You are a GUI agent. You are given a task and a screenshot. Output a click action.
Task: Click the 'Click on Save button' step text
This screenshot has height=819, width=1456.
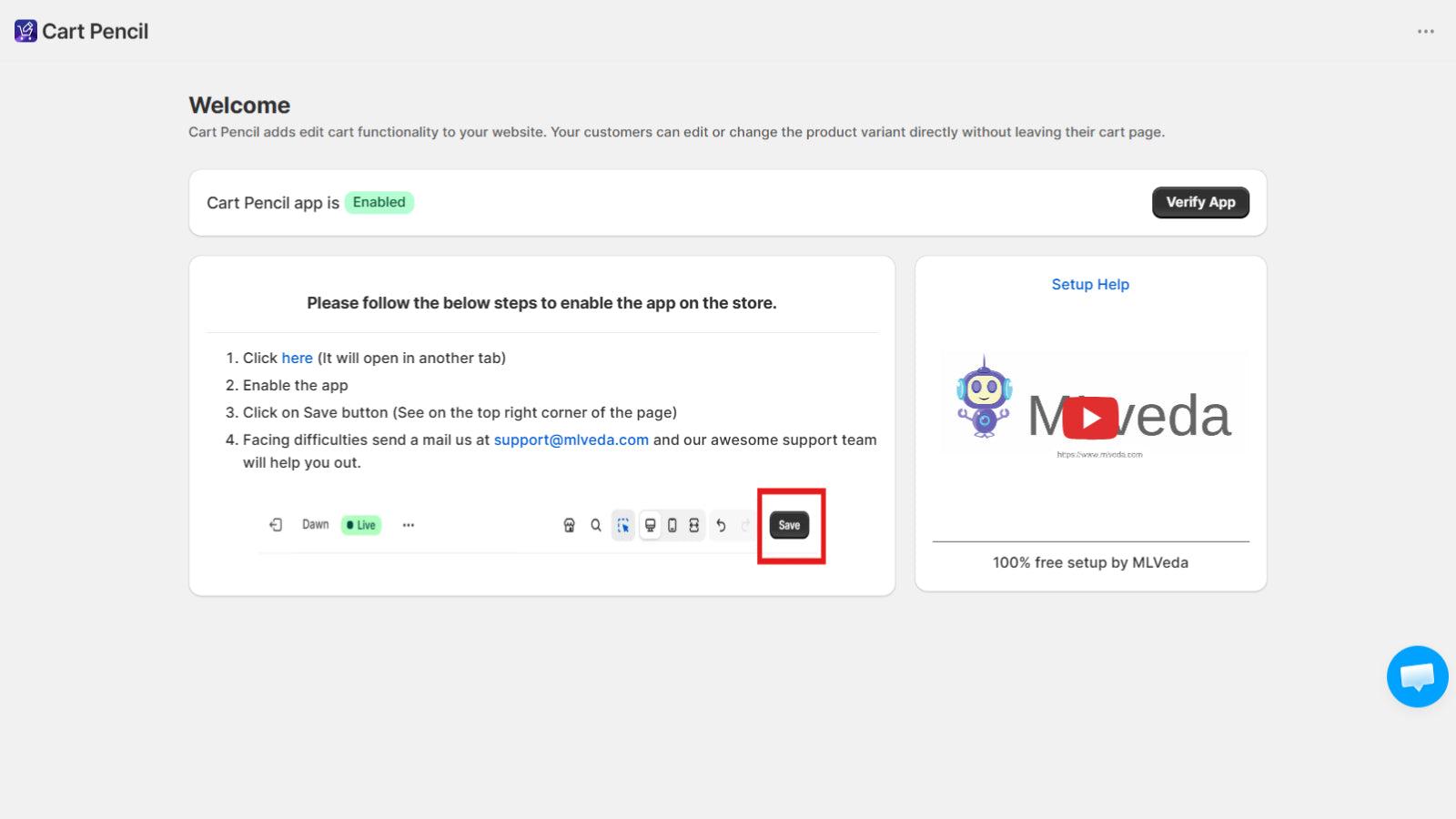[460, 412]
